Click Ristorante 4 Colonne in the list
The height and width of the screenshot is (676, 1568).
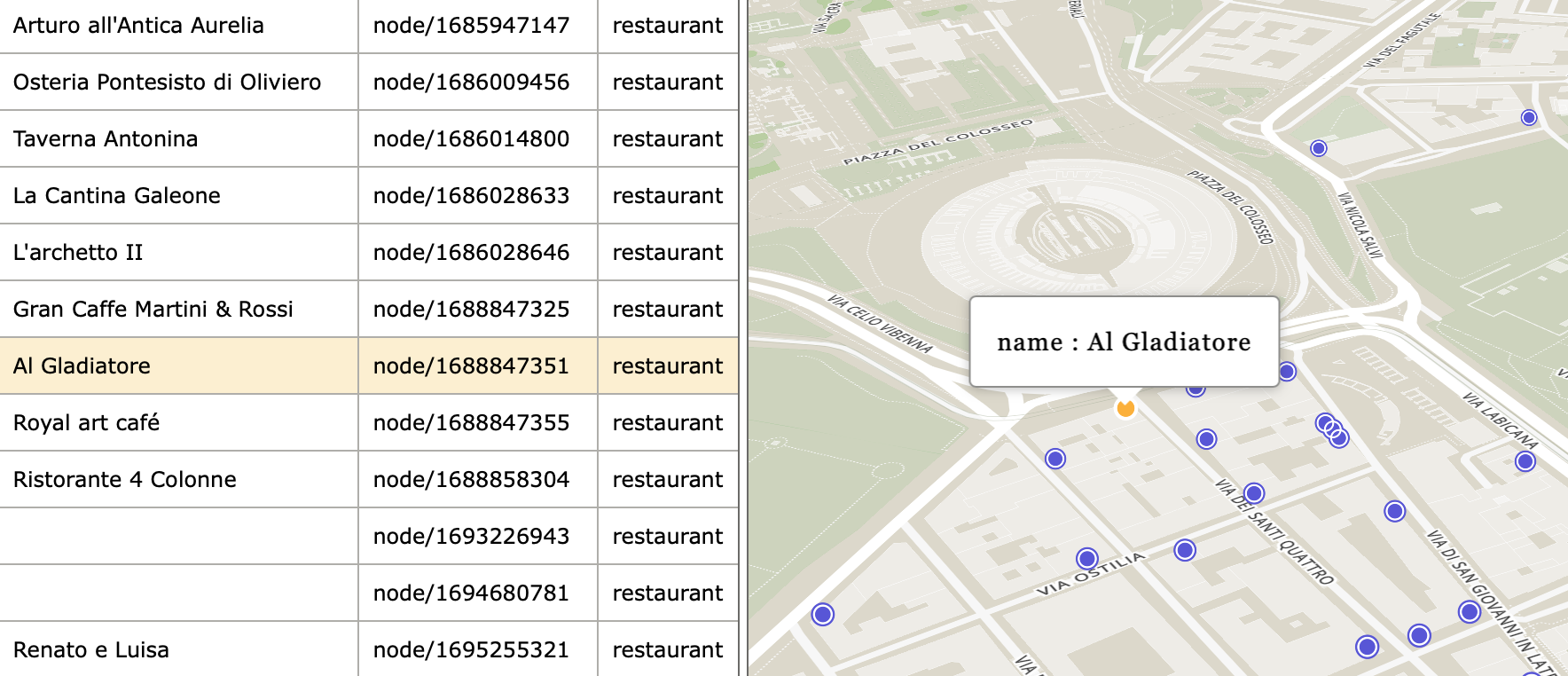click(x=125, y=480)
